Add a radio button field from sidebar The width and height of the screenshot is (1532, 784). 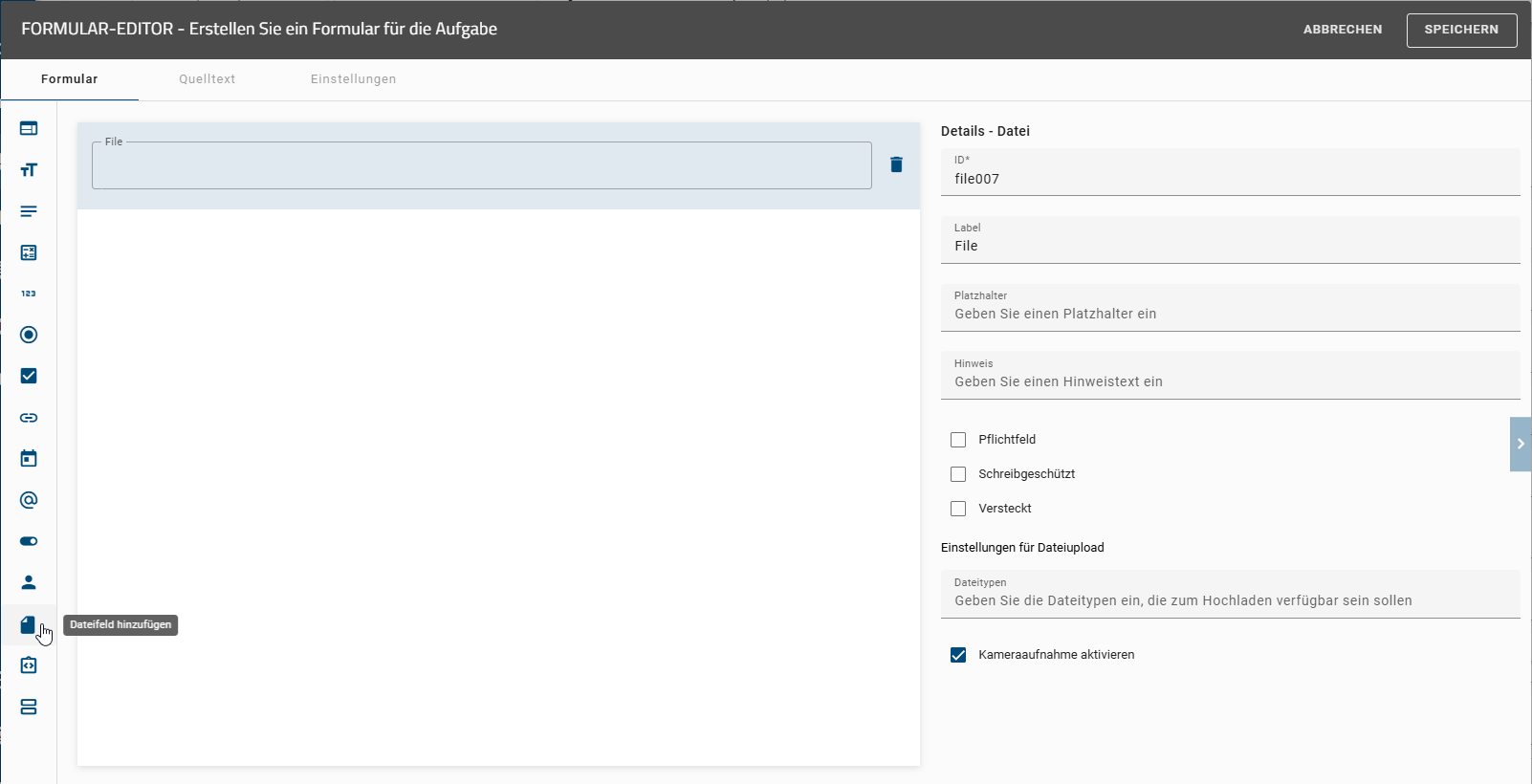tap(29, 335)
